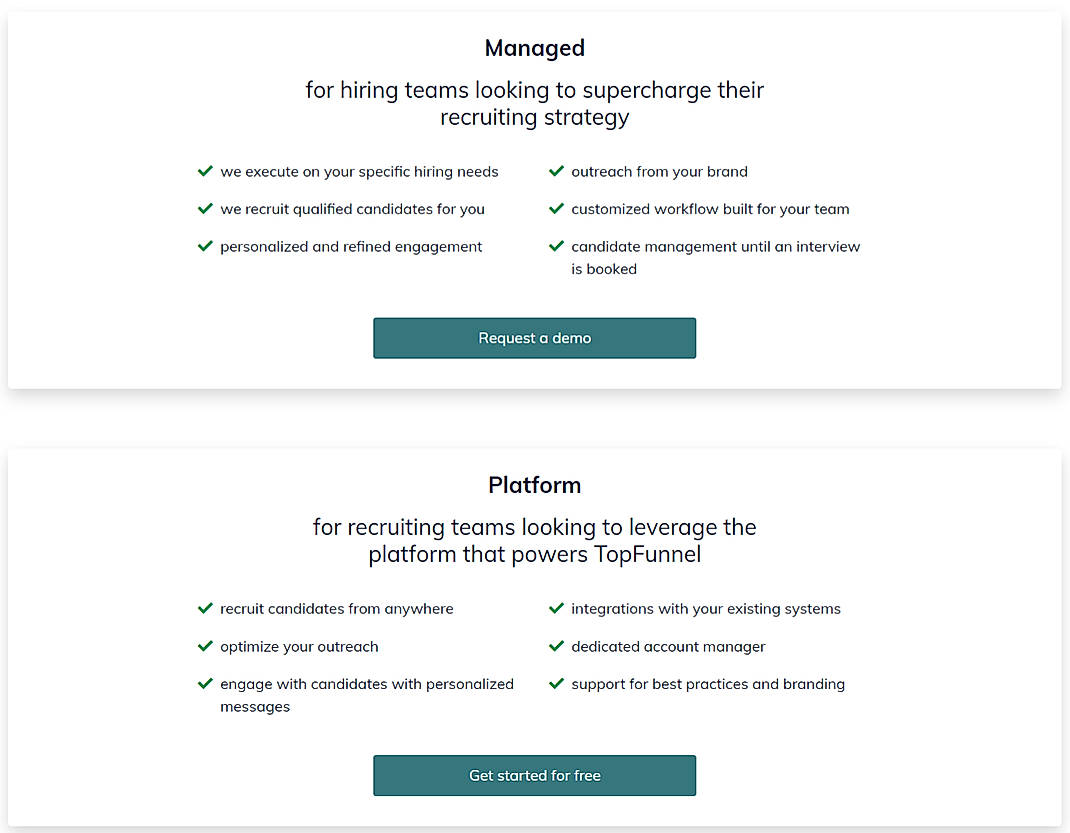Viewport: 1070px width, 833px height.
Task: Click the Platform plan subtitle about powering TopFunnel
Action: click(x=534, y=540)
